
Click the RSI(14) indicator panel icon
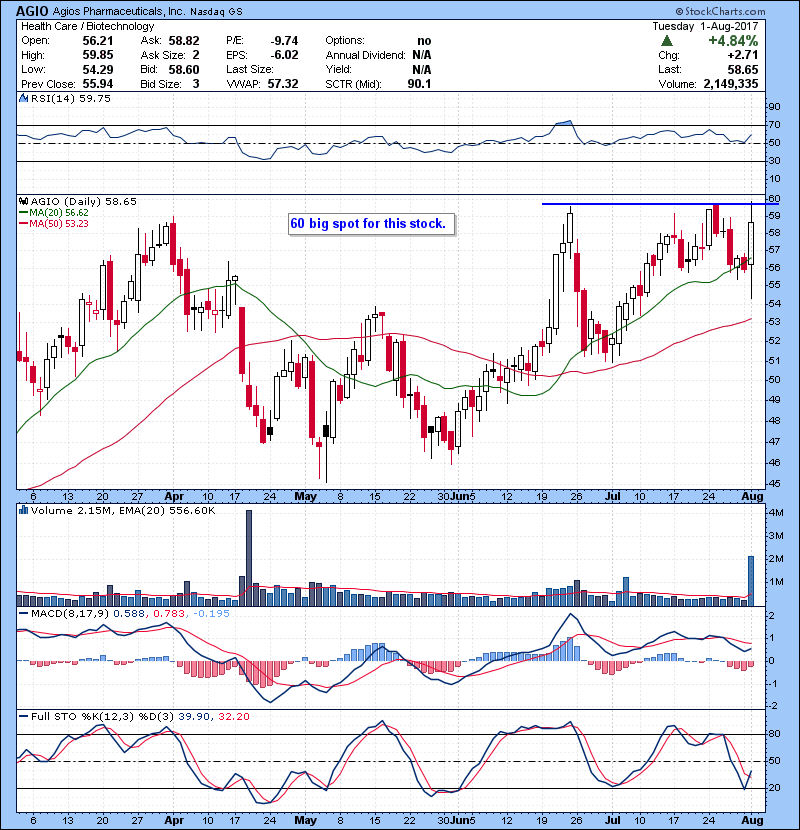coord(23,98)
